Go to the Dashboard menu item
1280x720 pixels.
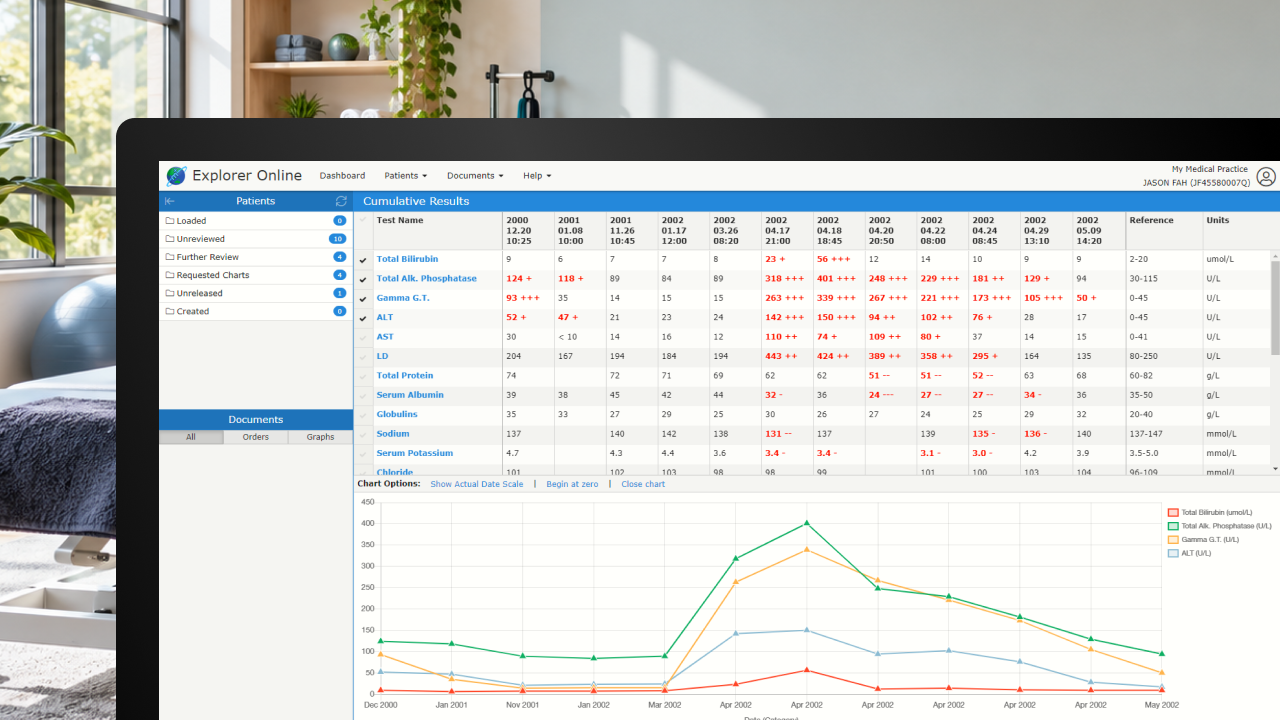342,176
